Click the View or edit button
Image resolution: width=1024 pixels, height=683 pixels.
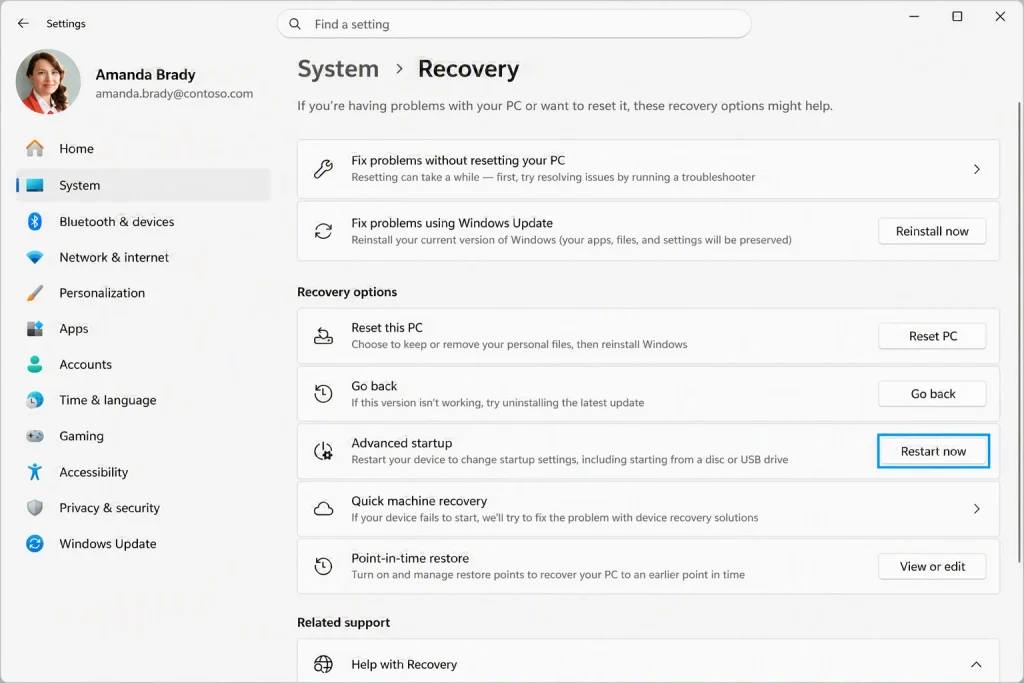click(932, 566)
